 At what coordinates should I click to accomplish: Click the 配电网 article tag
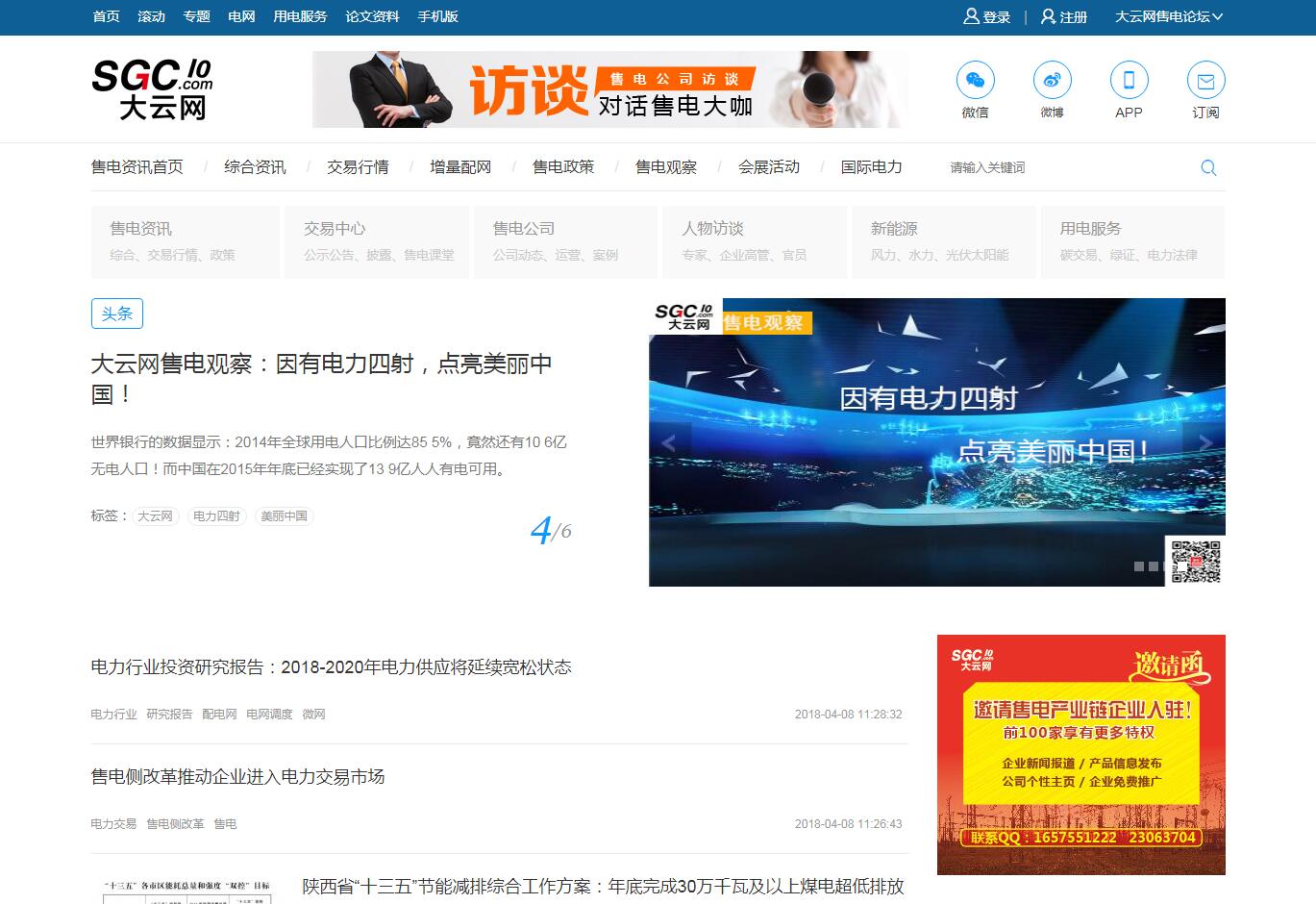219,715
